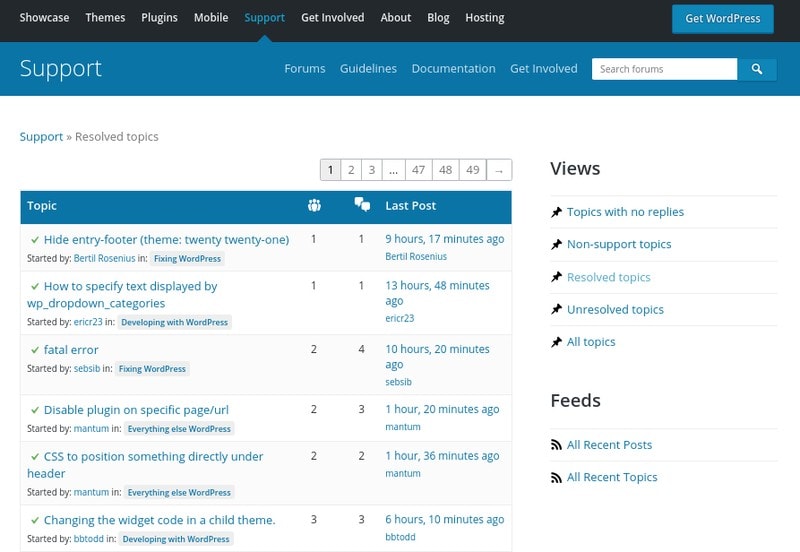Viewport: 800px width, 552px height.
Task: Open Plugins in top navigation
Action: 159,18
